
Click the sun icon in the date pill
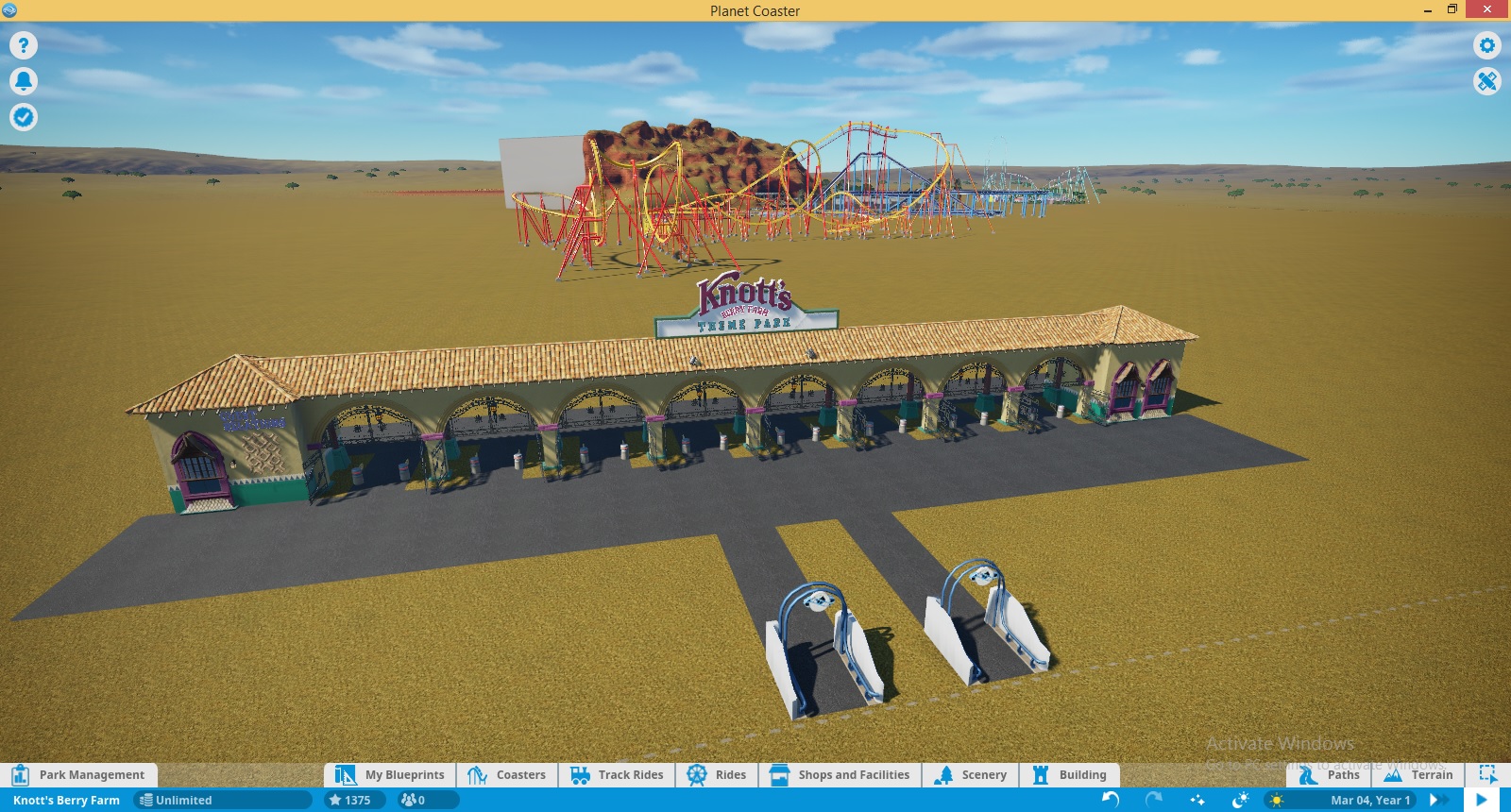(x=1278, y=800)
